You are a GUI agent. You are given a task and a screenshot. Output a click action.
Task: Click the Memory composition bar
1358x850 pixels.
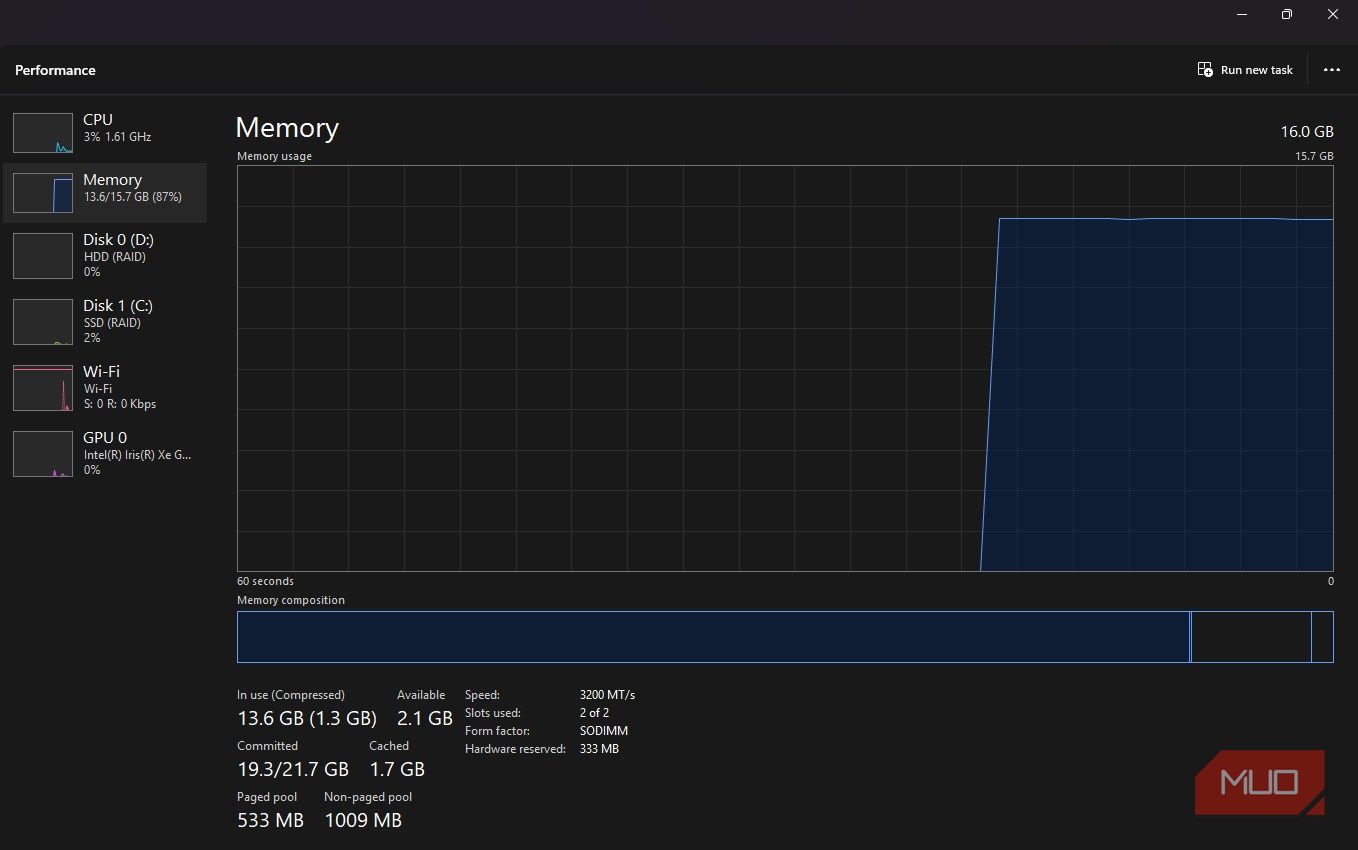click(785, 637)
